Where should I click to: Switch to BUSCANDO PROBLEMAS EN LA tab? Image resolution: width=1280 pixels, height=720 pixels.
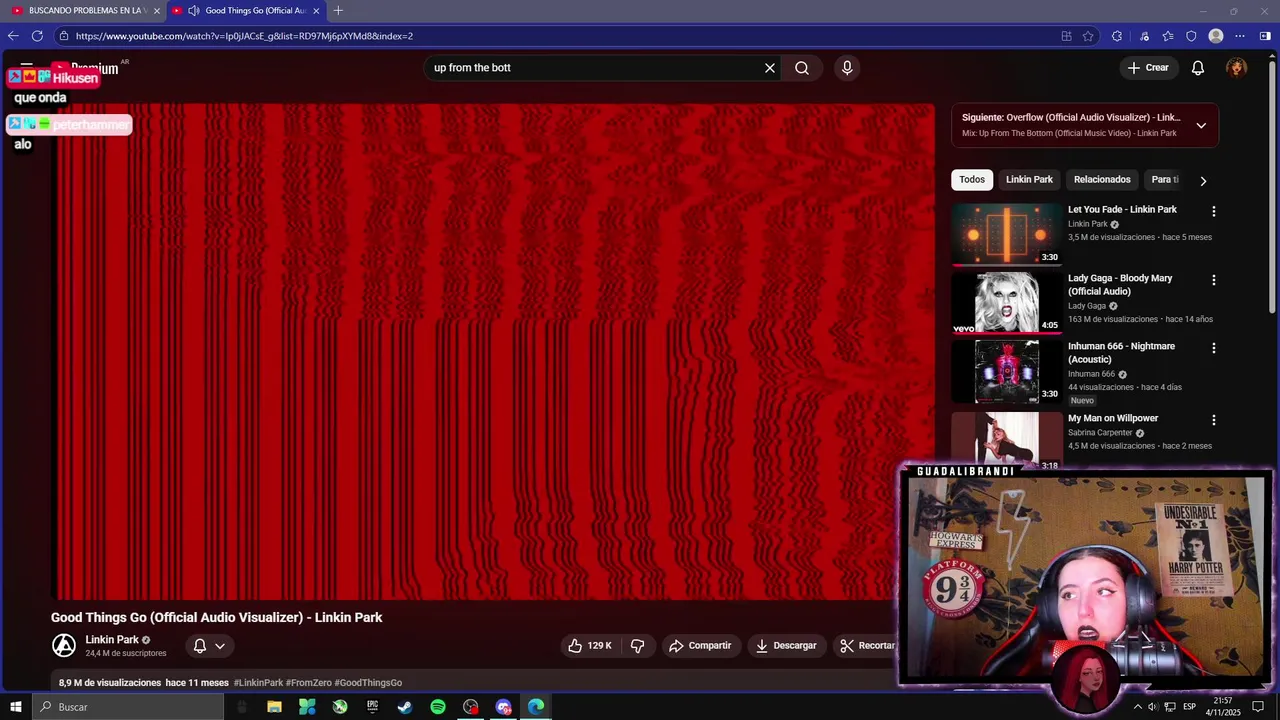tap(85, 11)
